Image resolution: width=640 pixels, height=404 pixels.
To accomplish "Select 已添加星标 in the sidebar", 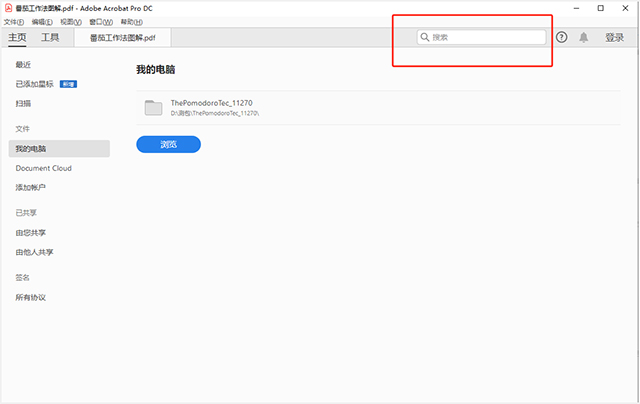I will [x=35, y=84].
